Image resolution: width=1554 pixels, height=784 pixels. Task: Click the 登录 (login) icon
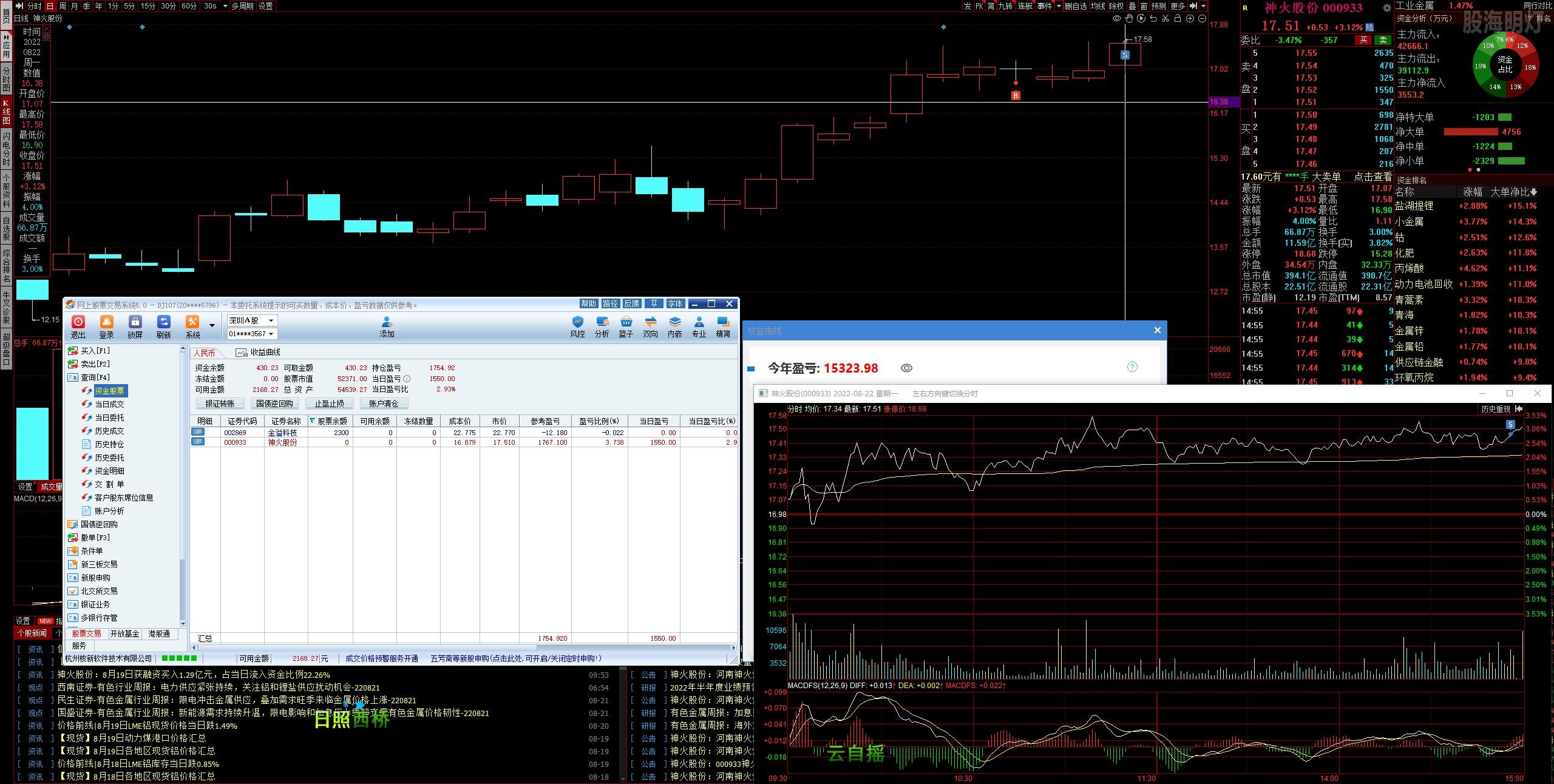pyautogui.click(x=107, y=326)
